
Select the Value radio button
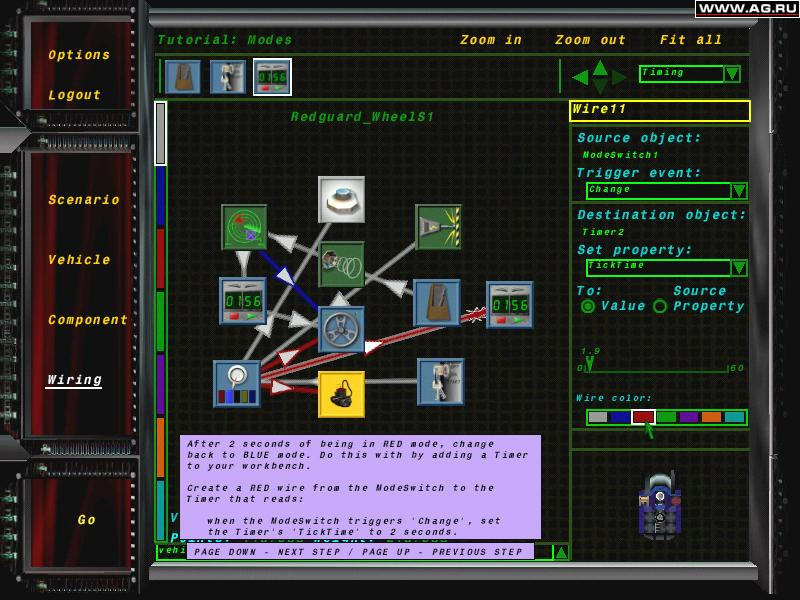pyautogui.click(x=588, y=306)
